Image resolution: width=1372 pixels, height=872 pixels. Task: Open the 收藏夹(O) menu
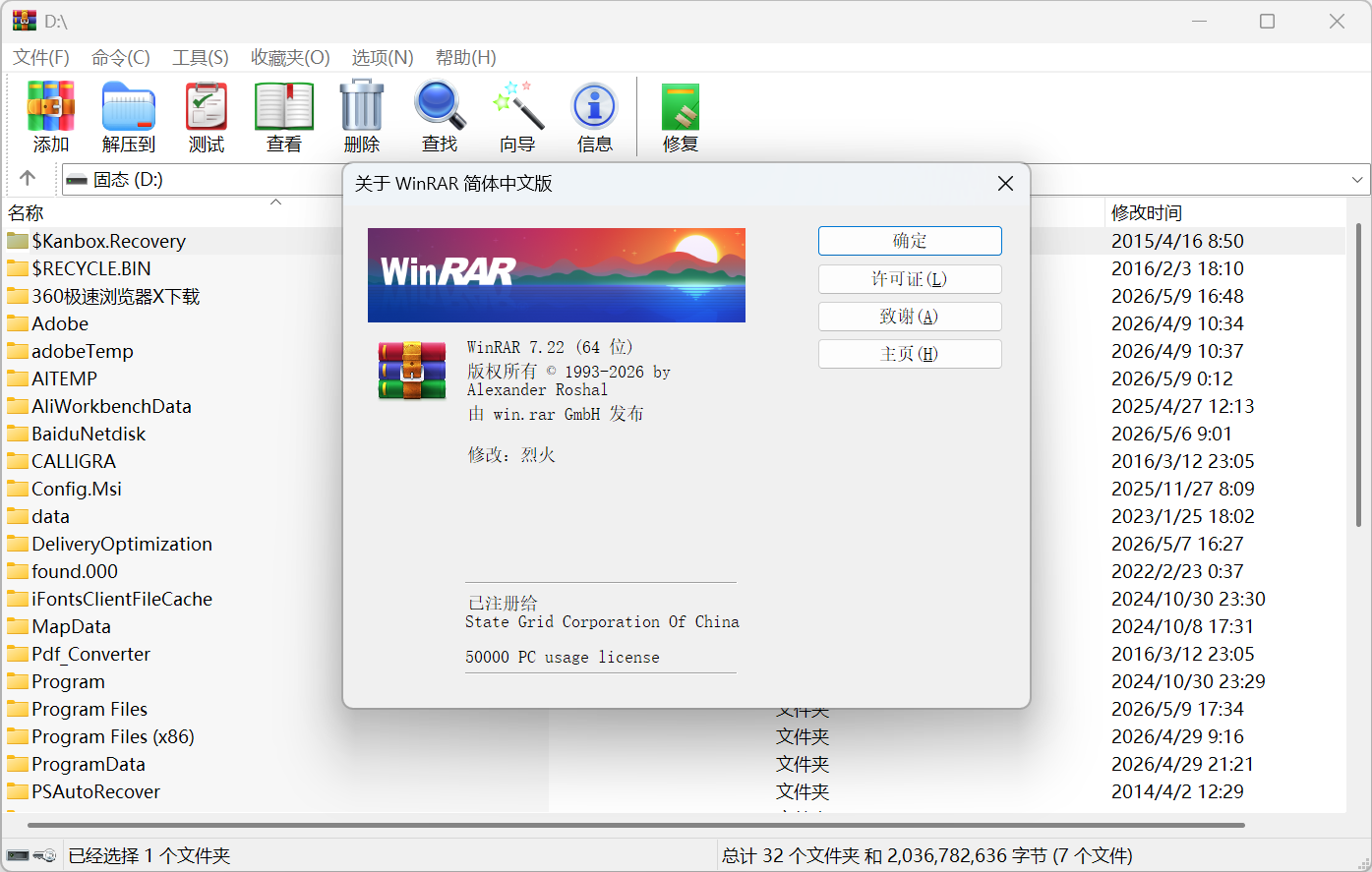point(290,57)
